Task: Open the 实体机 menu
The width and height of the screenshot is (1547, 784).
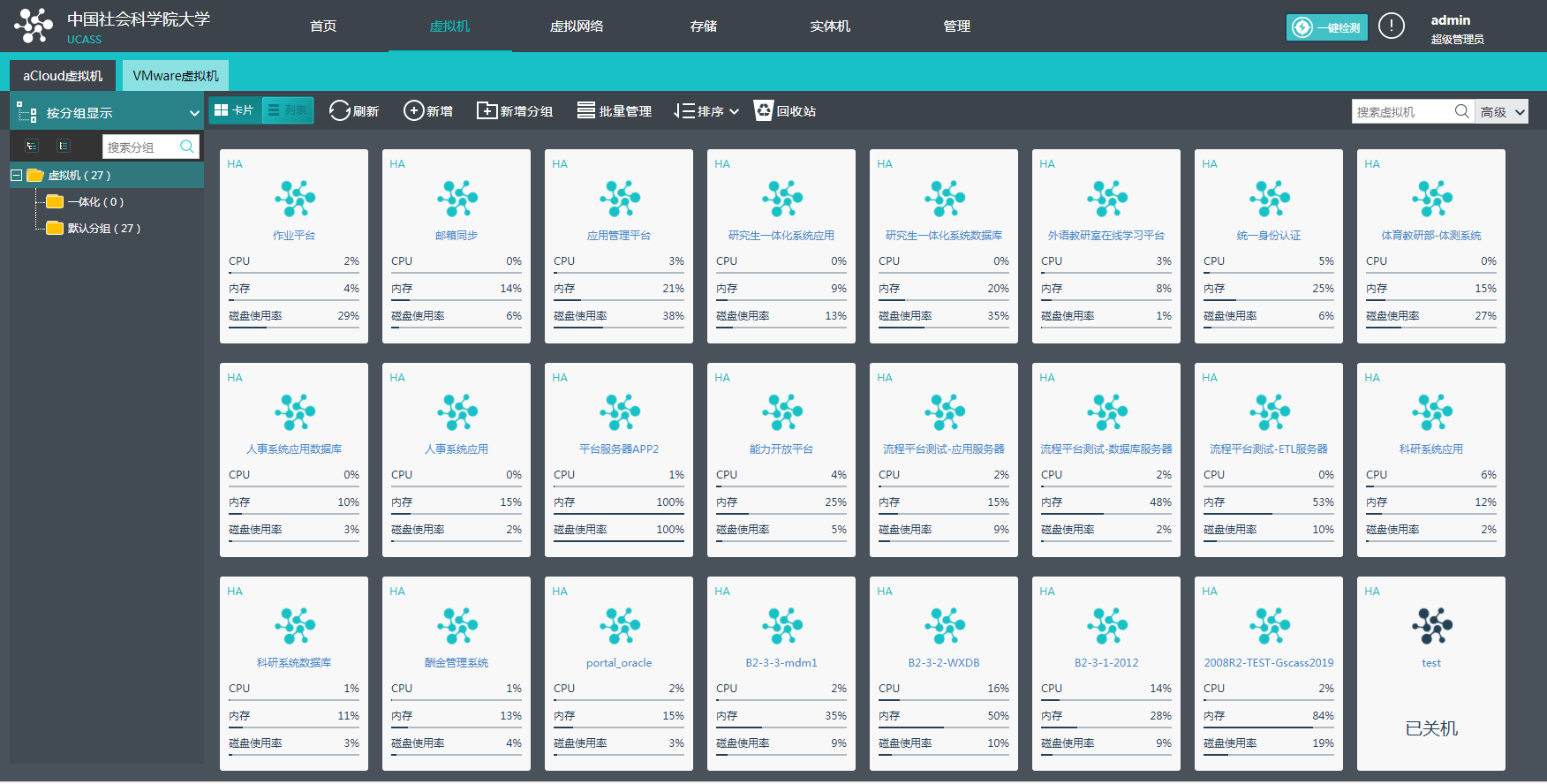Action: tap(830, 26)
